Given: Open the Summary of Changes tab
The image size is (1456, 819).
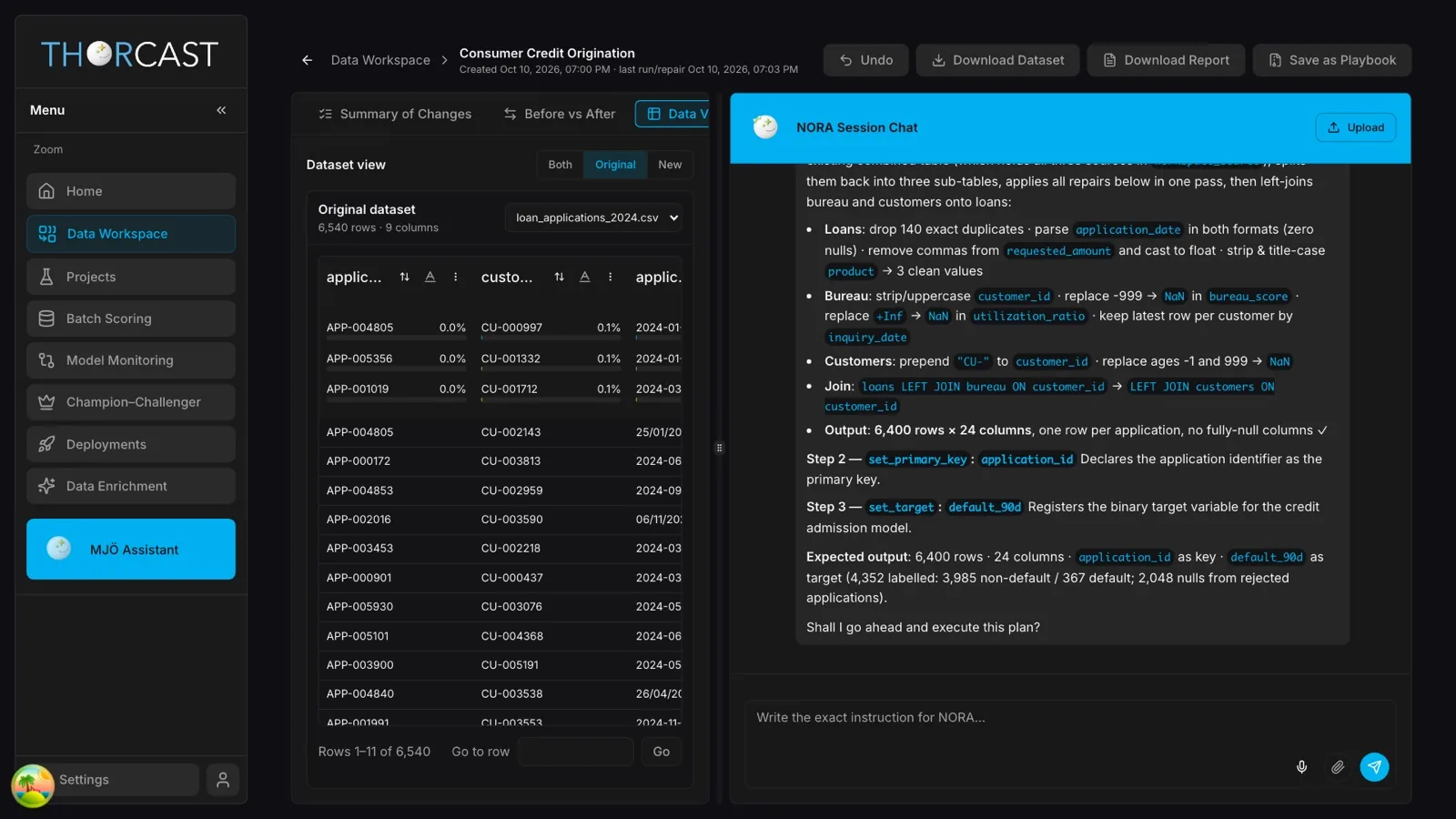Looking at the screenshot, I should (396, 114).
